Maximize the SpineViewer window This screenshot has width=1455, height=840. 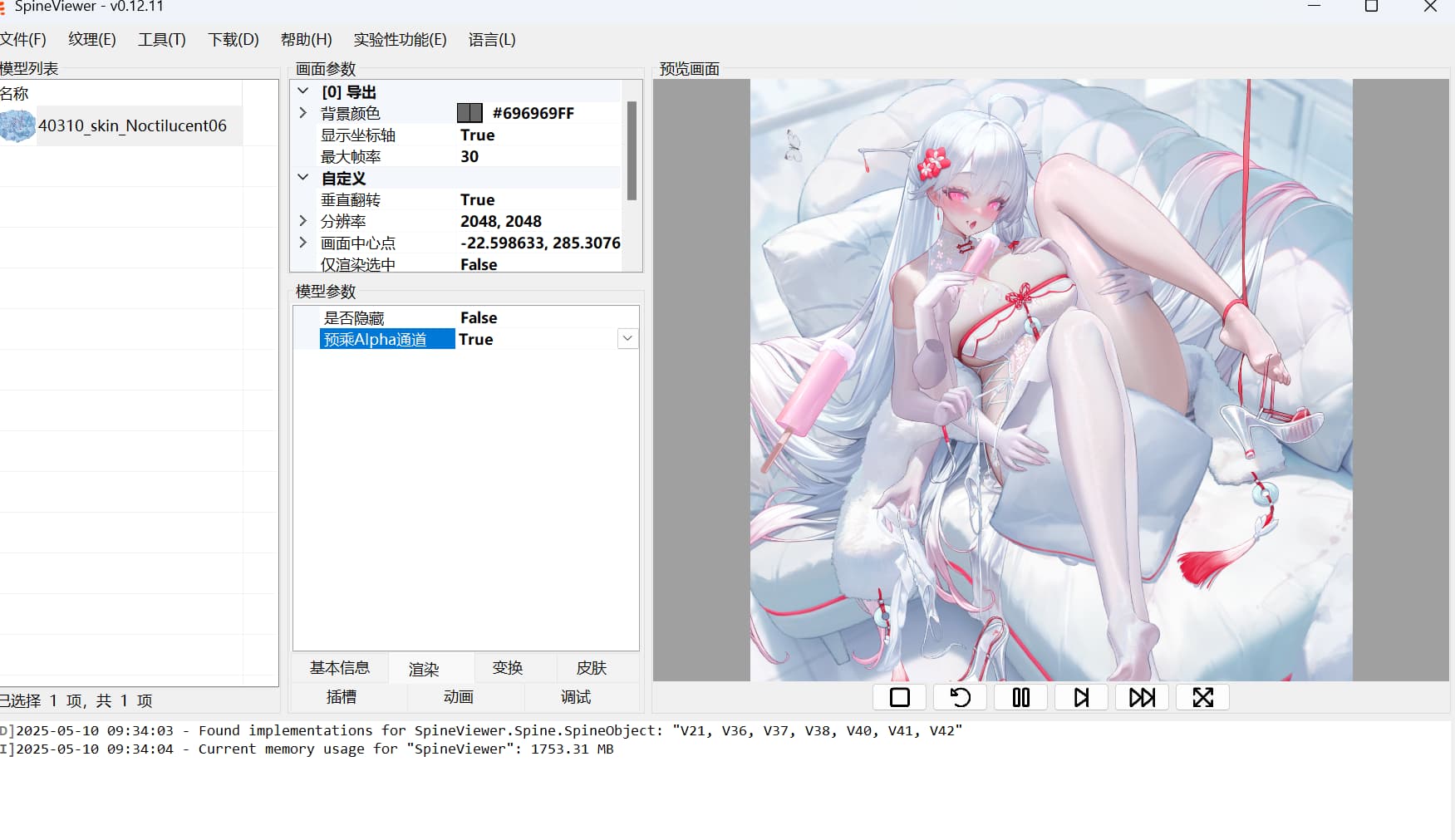coord(1371,7)
